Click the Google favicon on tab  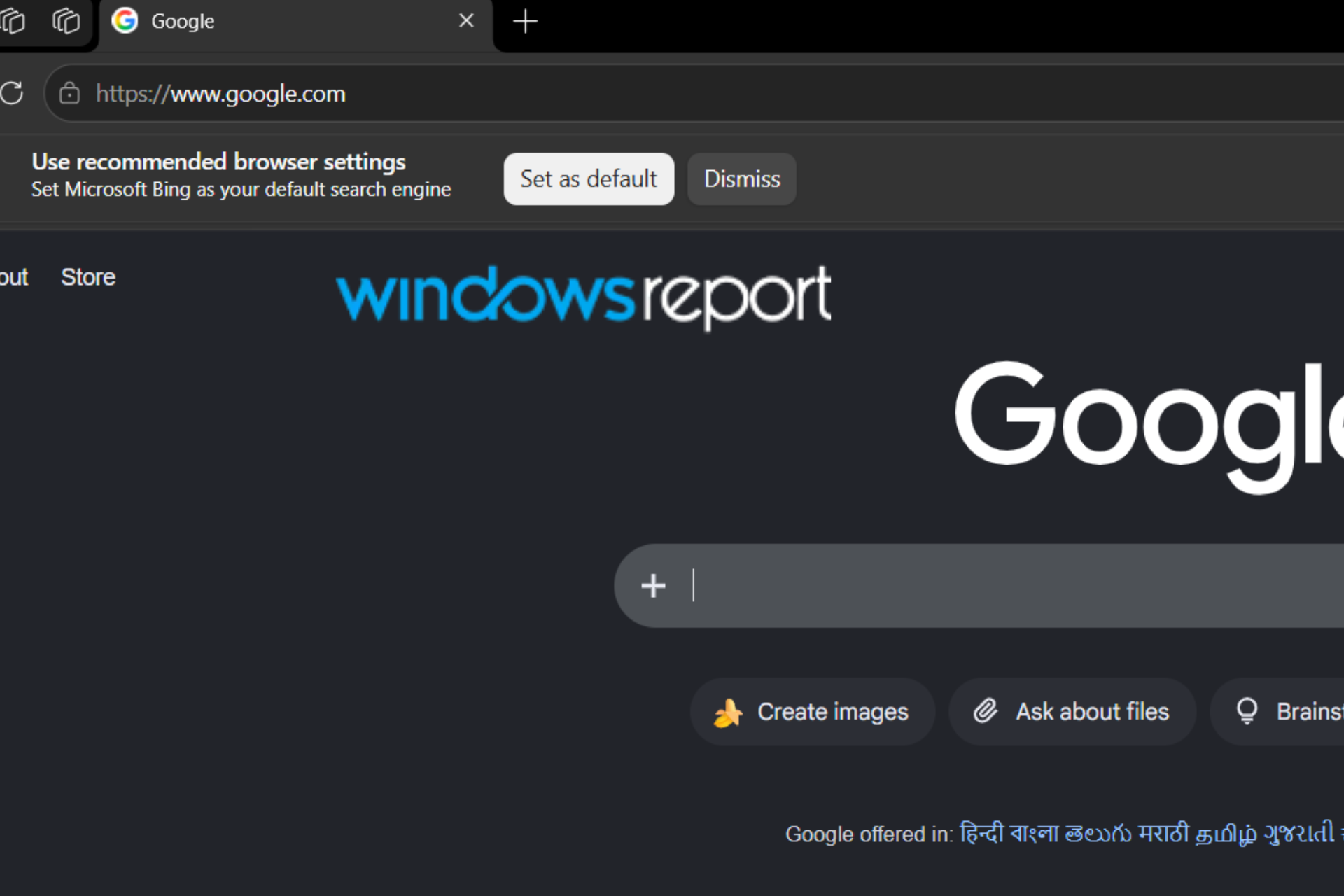coord(125,21)
